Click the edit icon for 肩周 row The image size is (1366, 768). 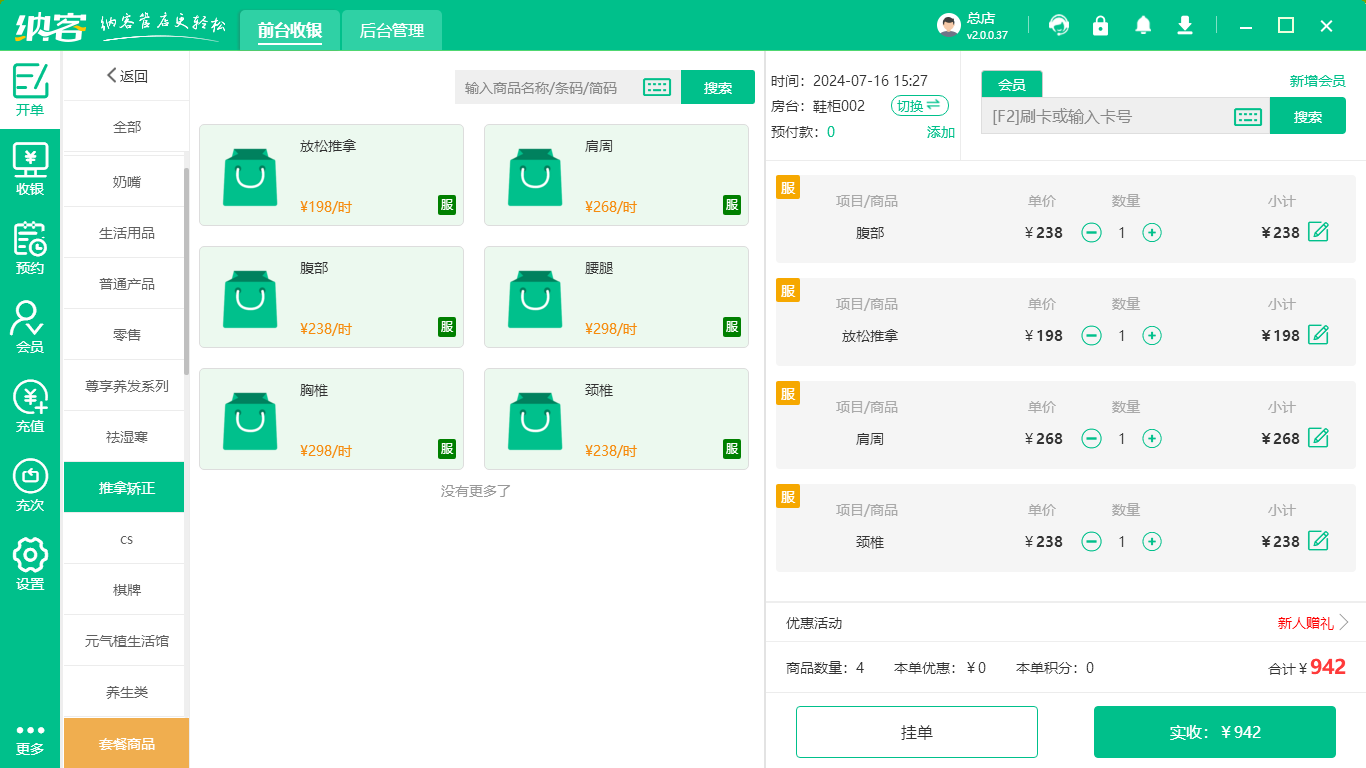point(1319,438)
